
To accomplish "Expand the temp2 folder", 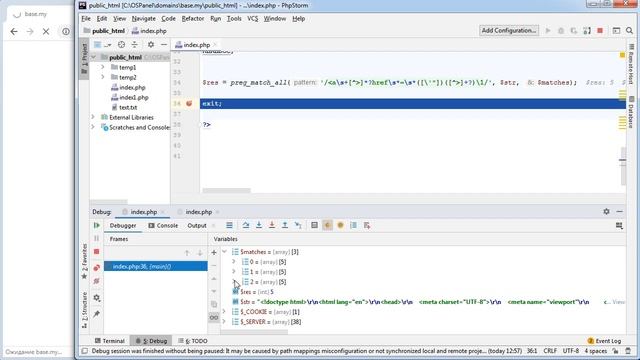I will click(x=103, y=77).
